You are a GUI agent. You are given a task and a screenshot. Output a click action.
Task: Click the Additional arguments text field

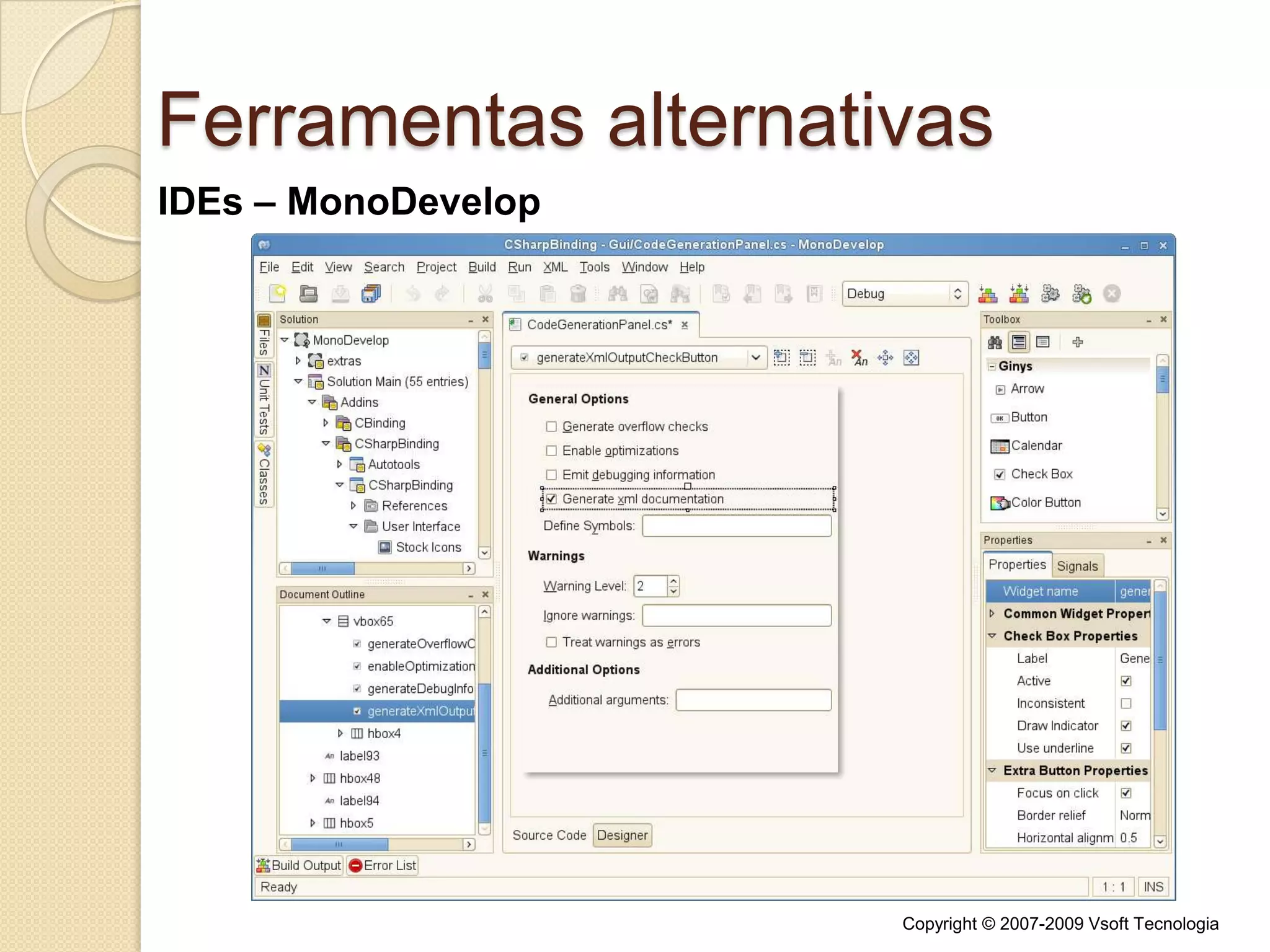tap(753, 700)
